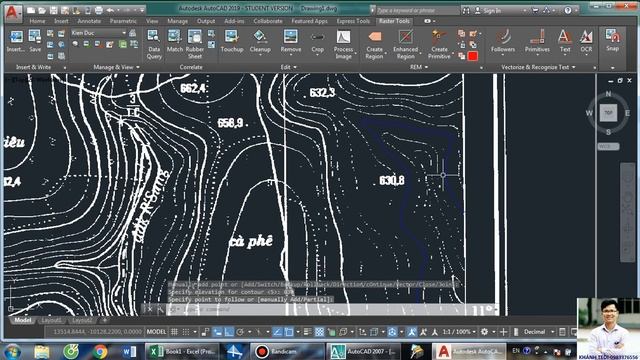640x360 pixels.
Task: Toggle 2D object snap in status bar
Action: click(289, 332)
